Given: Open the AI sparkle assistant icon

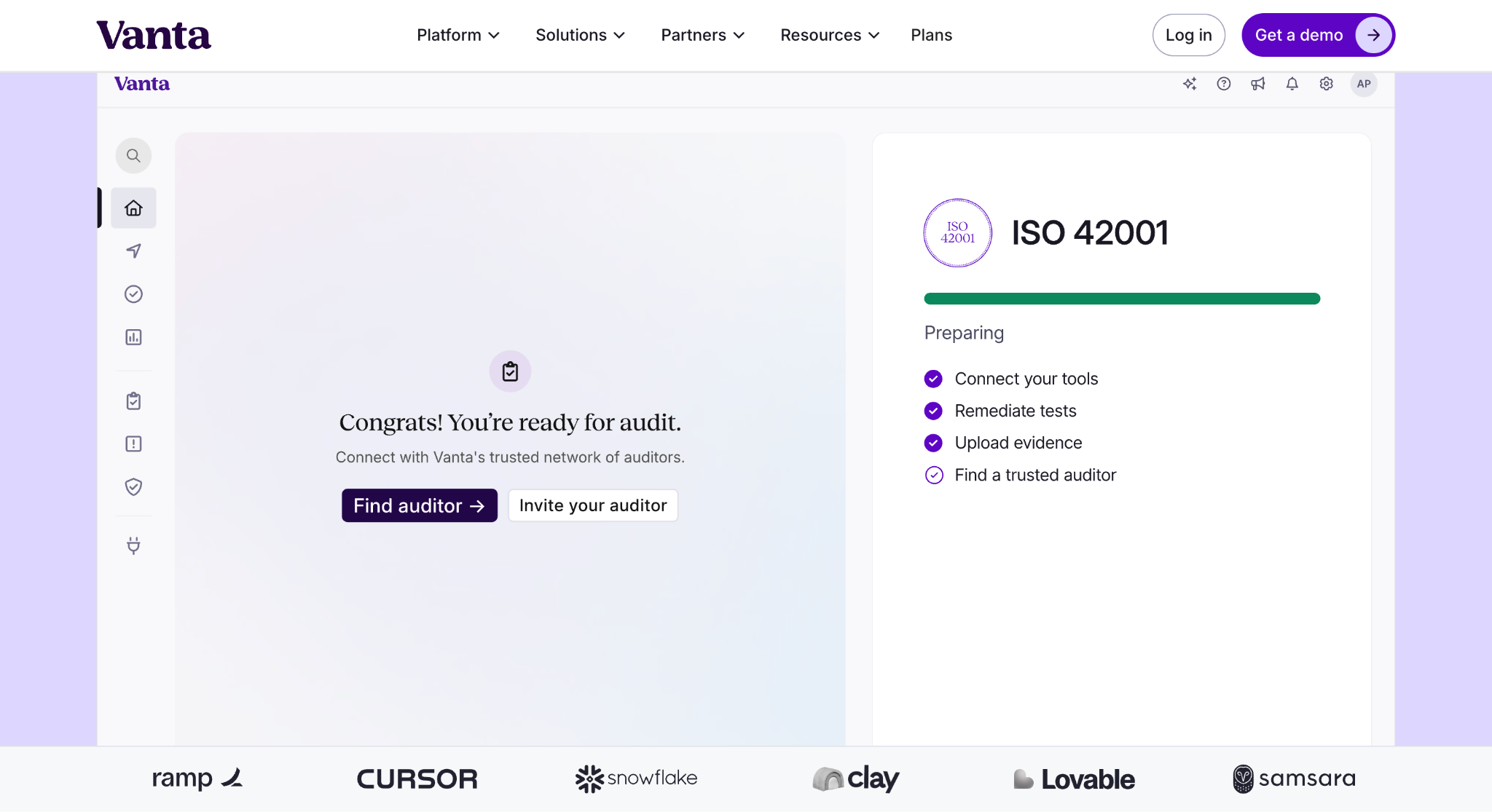Looking at the screenshot, I should click(1190, 84).
